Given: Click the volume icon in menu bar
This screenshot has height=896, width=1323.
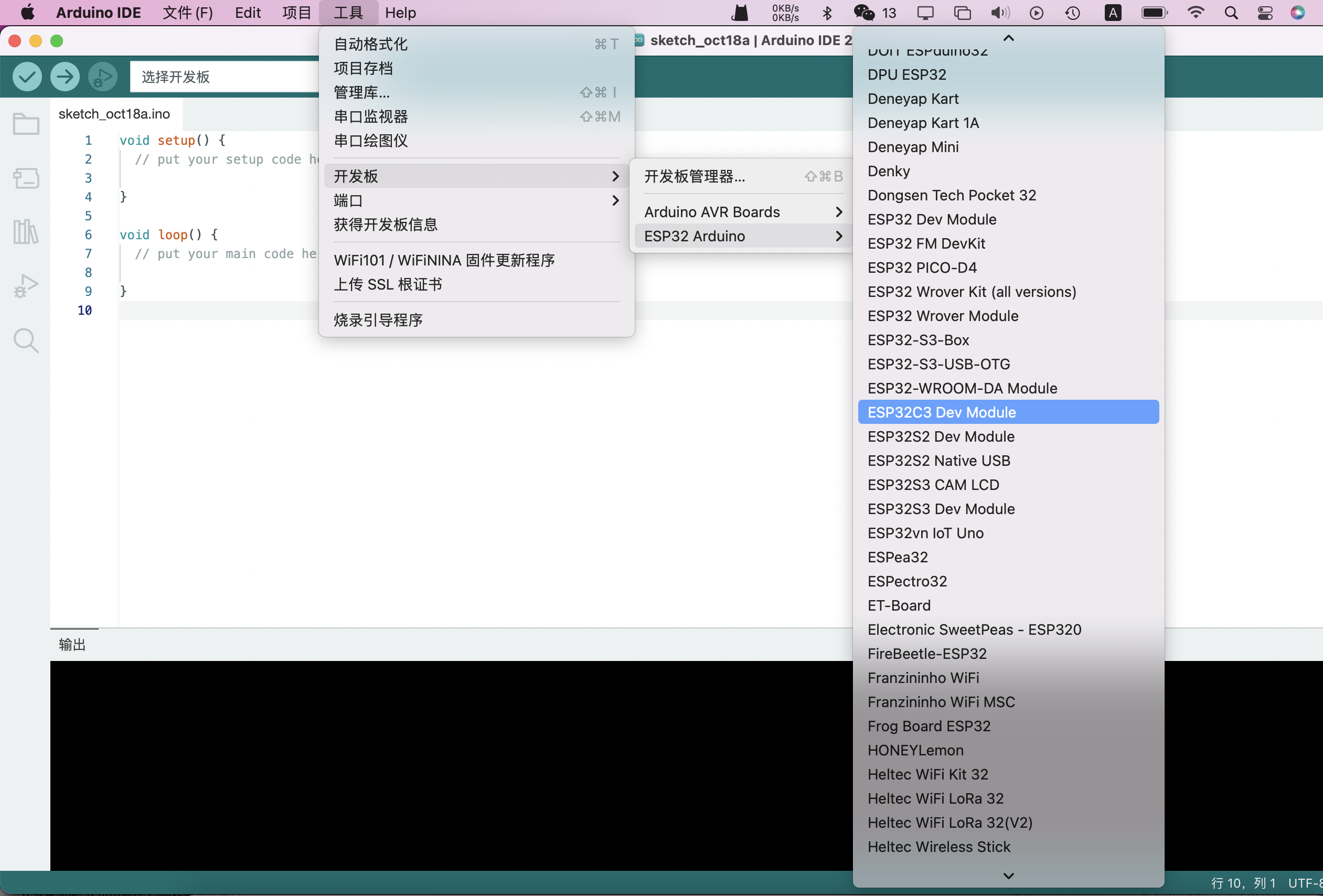Looking at the screenshot, I should 1000,13.
